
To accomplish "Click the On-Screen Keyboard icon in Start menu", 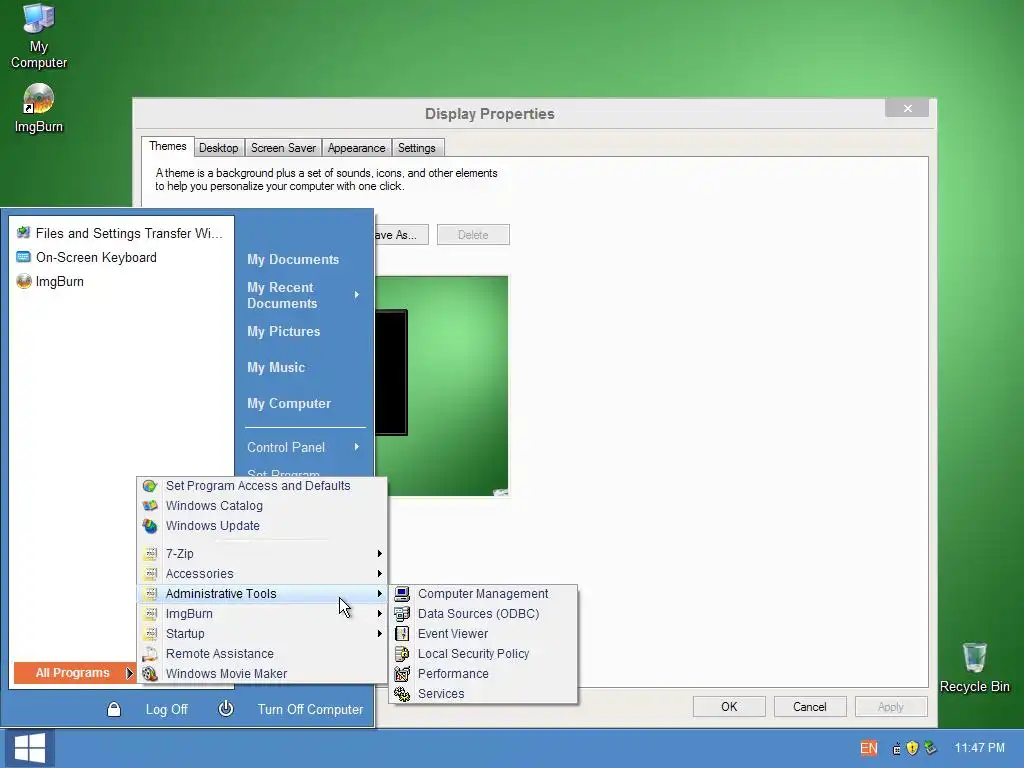I will pos(24,257).
